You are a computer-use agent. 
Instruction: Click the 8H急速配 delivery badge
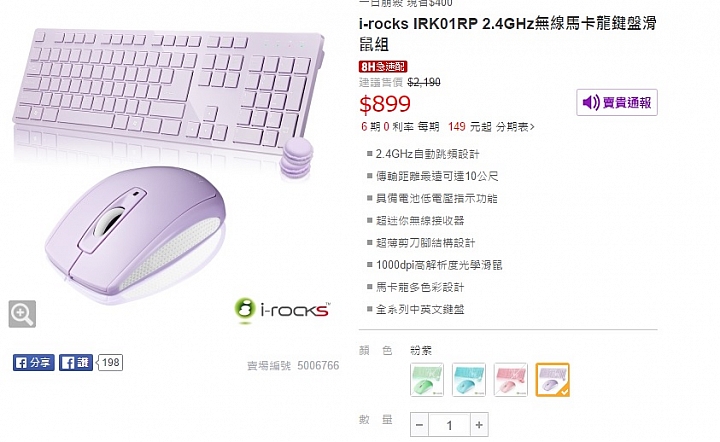coord(383,67)
